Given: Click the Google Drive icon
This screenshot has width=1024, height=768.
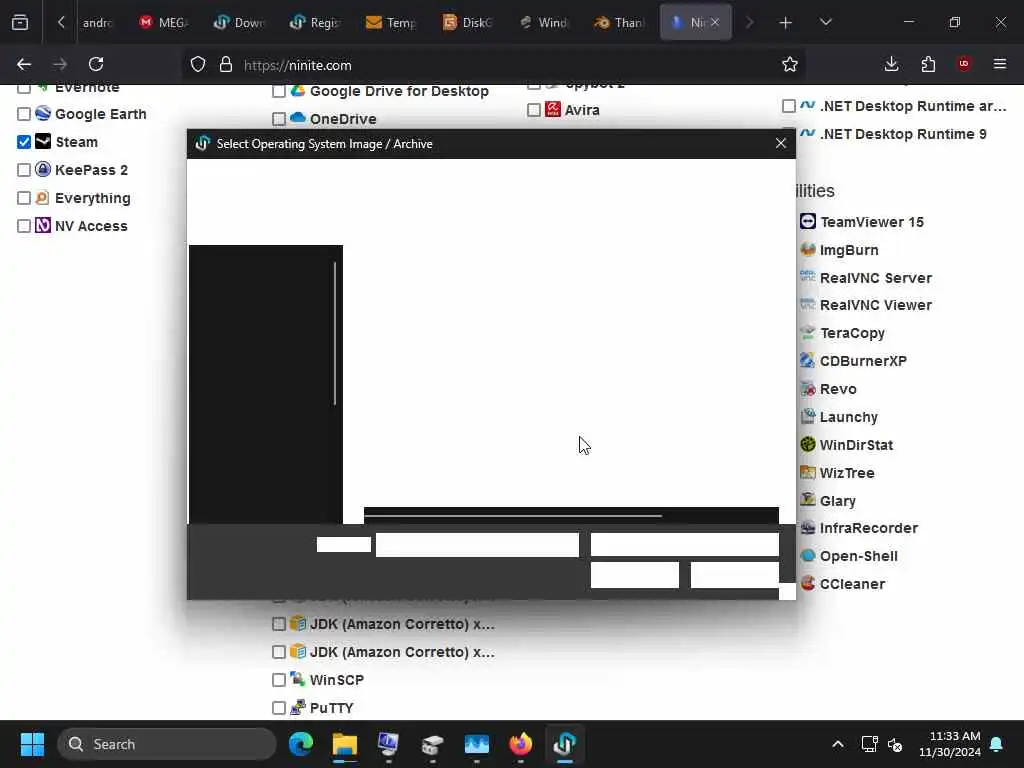Looking at the screenshot, I should point(298,91).
